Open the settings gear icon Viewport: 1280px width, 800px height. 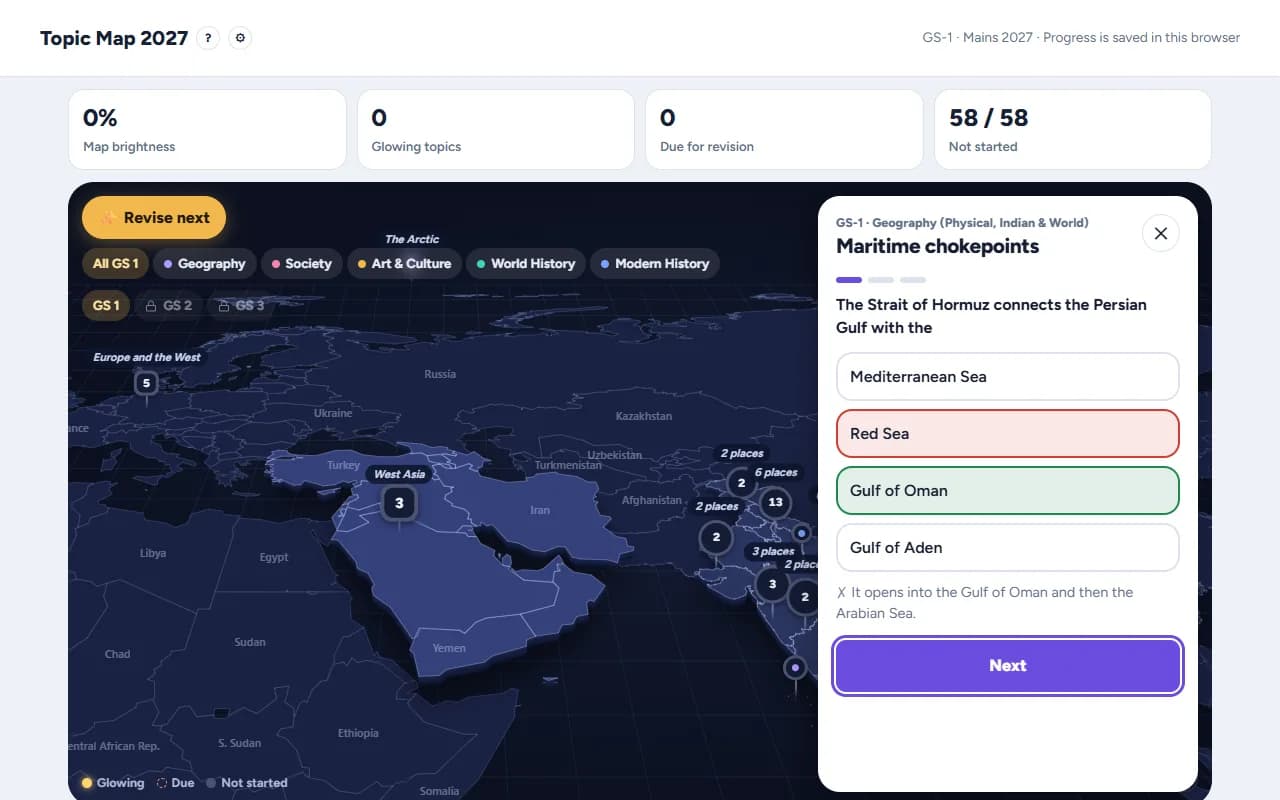coord(239,38)
